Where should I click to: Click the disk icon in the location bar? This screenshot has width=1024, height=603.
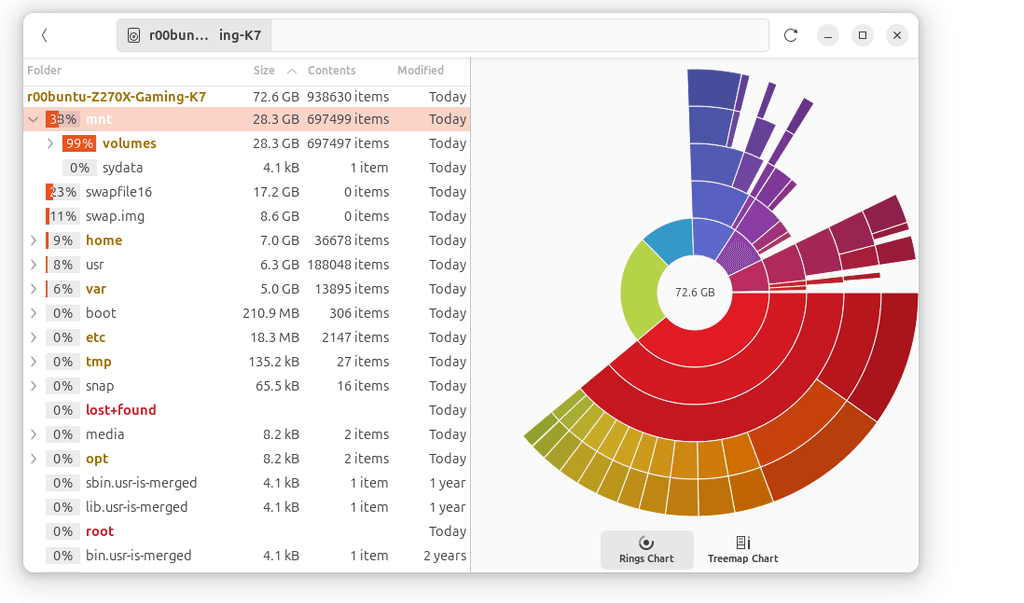pos(134,36)
